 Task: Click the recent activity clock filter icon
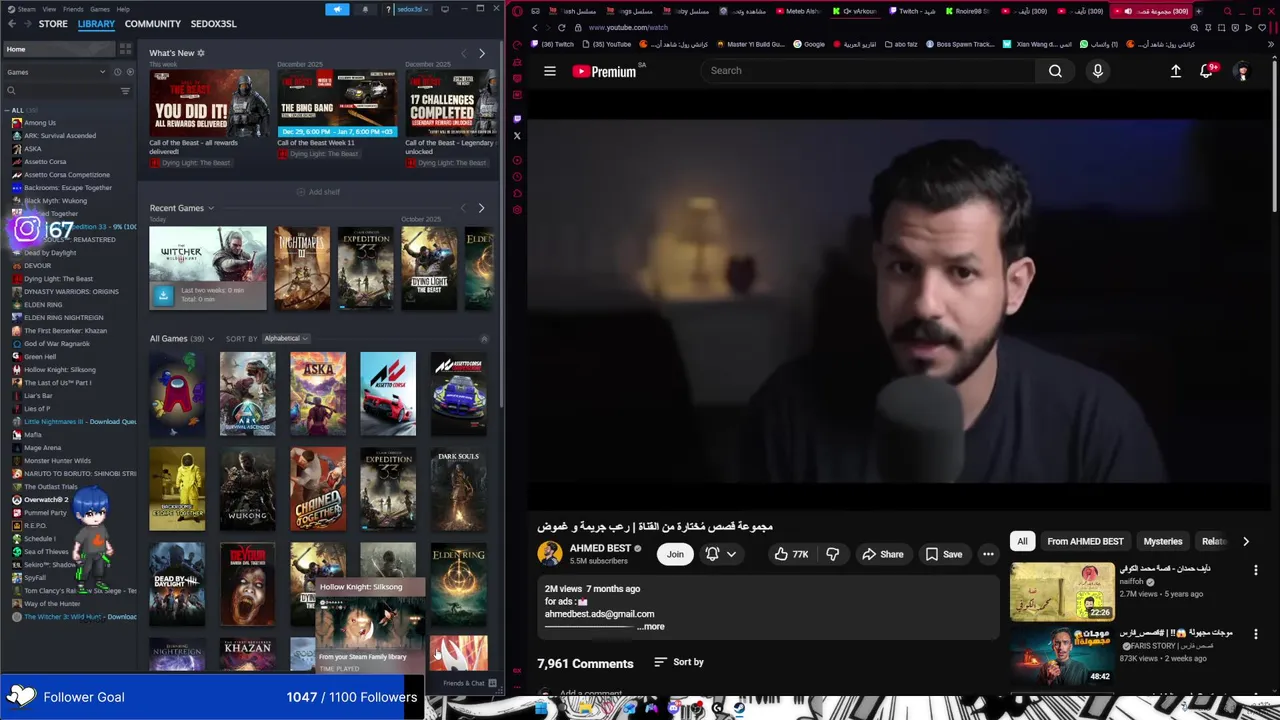[117, 72]
